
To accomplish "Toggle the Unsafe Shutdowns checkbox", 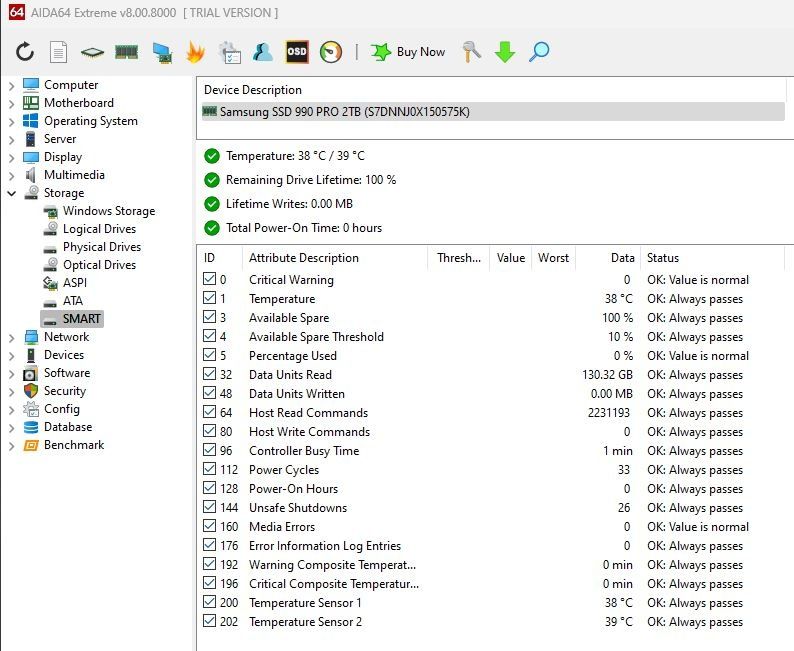I will pos(209,507).
